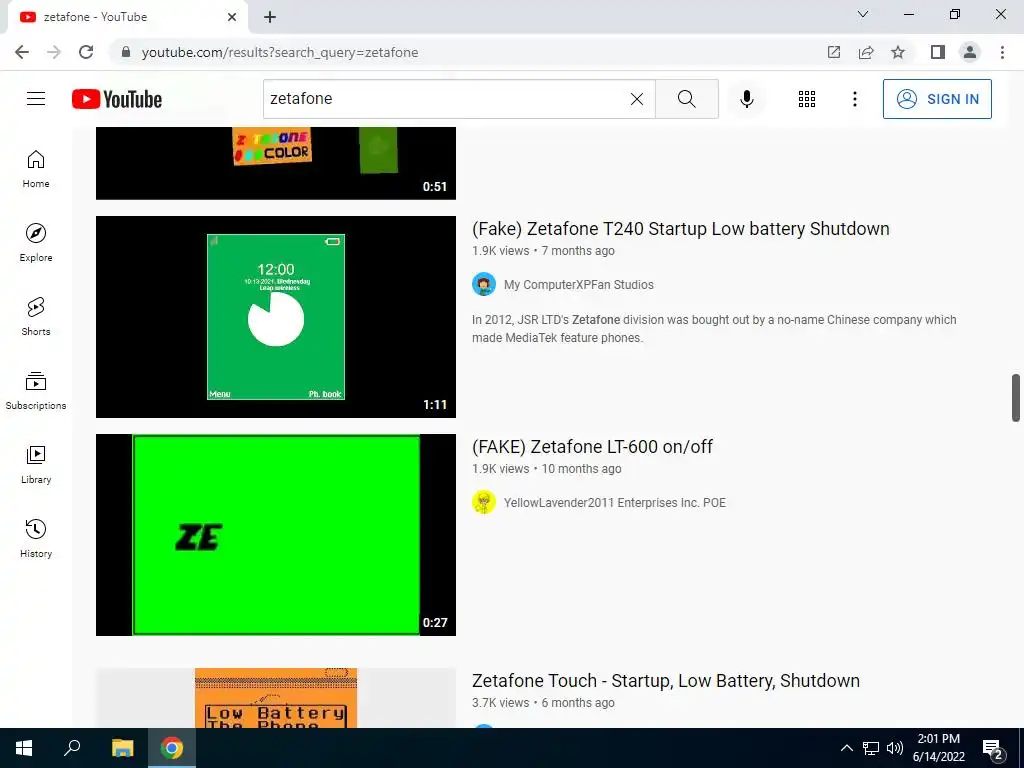Open History in sidebar
The width and height of the screenshot is (1024, 768).
(36, 538)
